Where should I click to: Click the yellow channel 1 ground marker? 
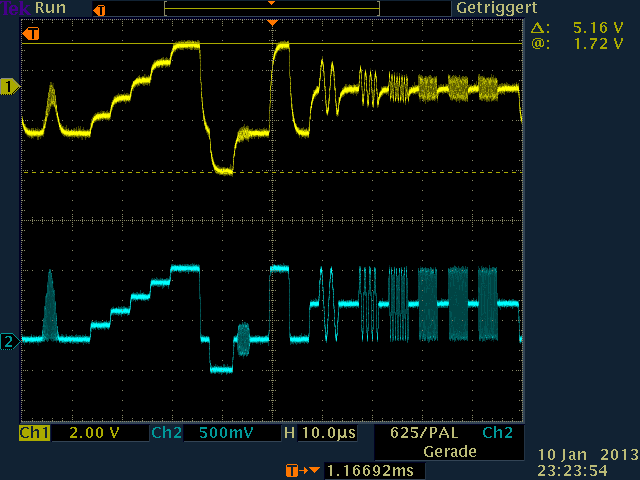(x=10, y=88)
